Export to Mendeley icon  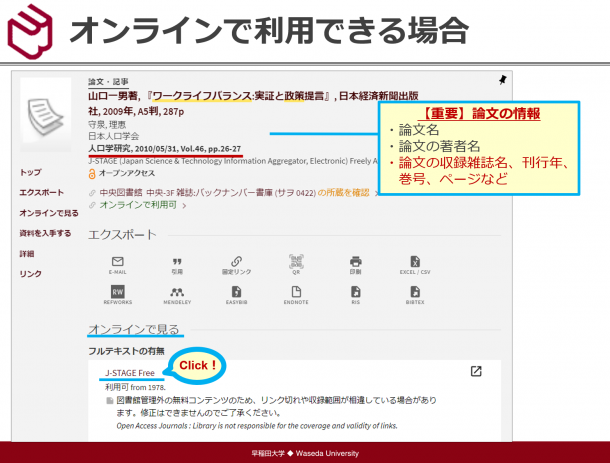click(177, 292)
